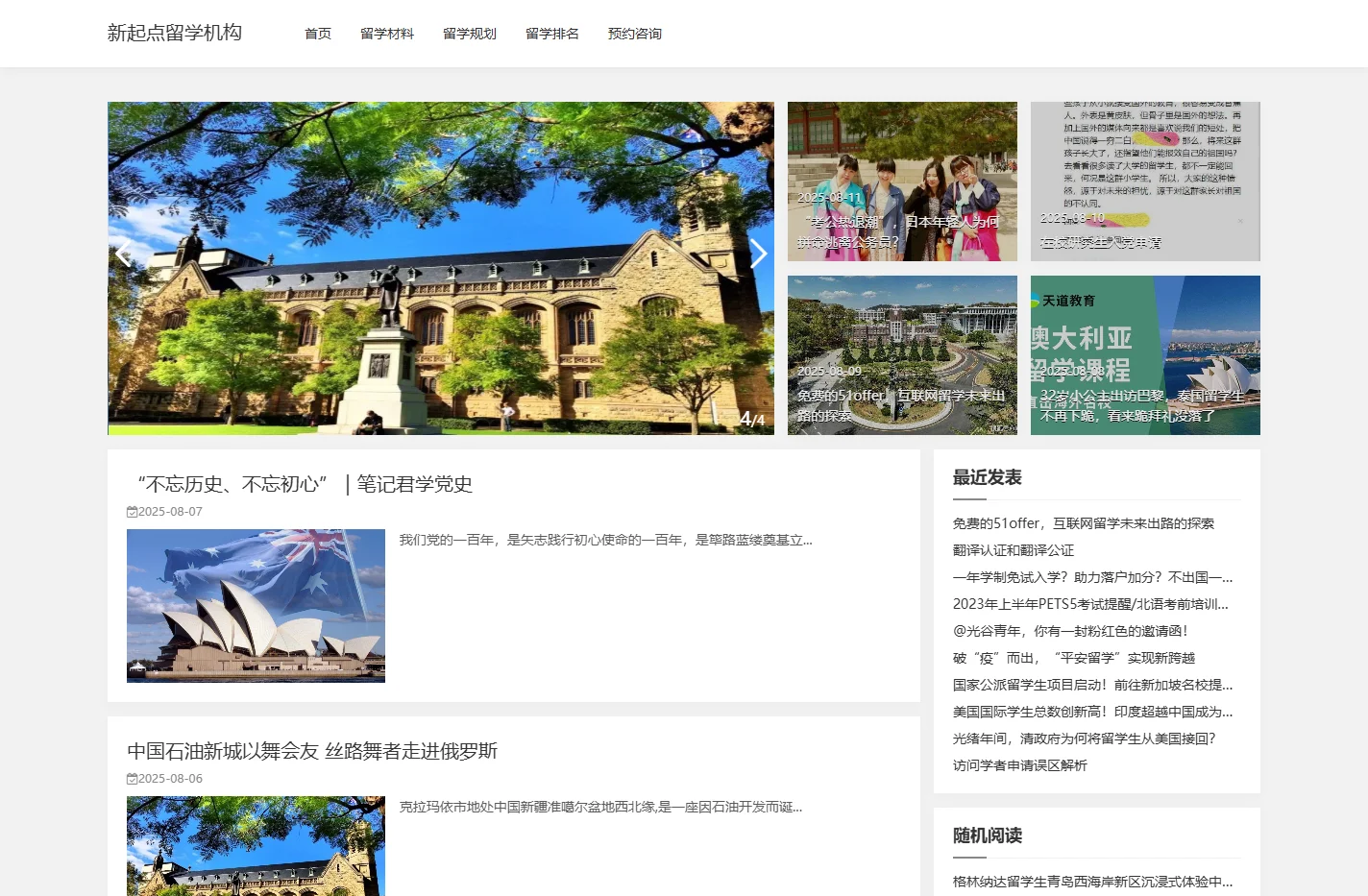The height and width of the screenshot is (896, 1368).
Task: Open article title 中国石油新城以舞会友
Action: point(312,751)
